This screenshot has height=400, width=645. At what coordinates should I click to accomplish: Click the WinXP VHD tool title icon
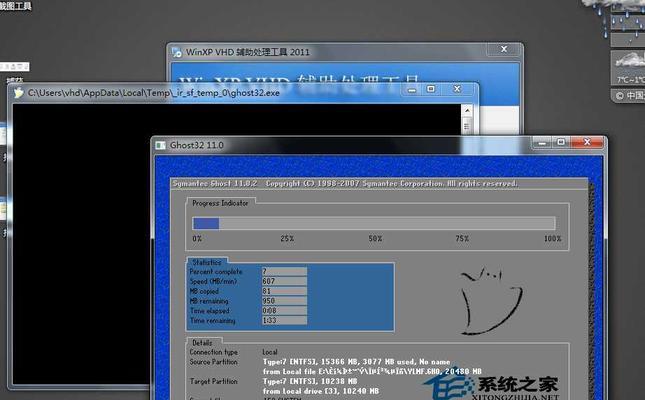[177, 52]
